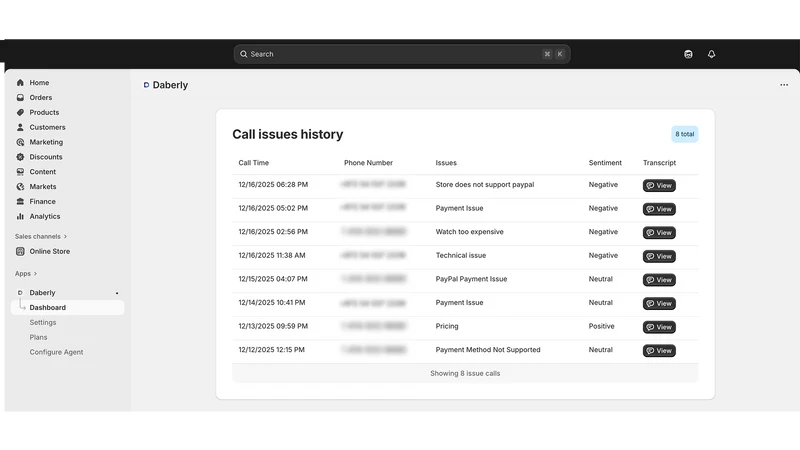The height and width of the screenshot is (450, 800).
Task: Open Orders in the sidebar
Action: [x=40, y=97]
